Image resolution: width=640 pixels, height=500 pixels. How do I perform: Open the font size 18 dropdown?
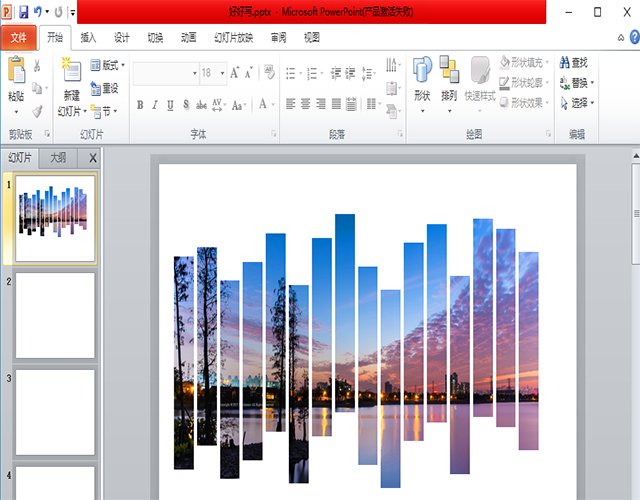pyautogui.click(x=222, y=73)
